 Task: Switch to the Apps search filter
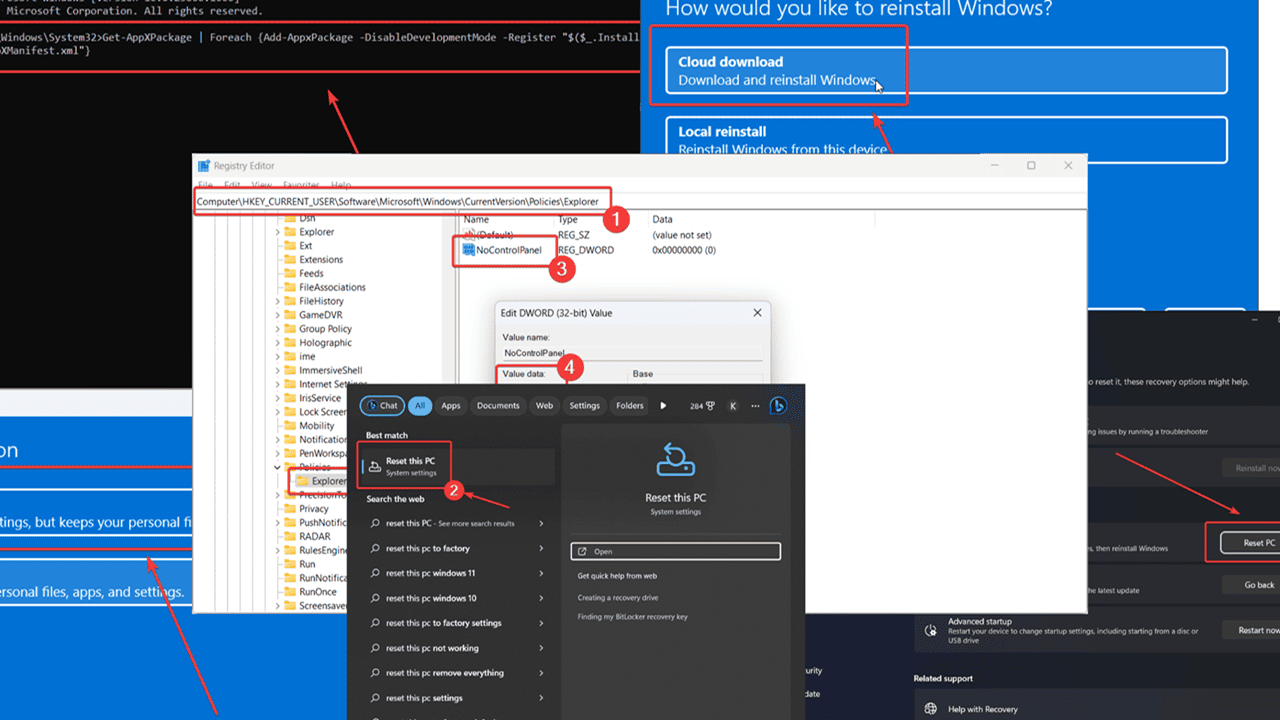click(x=451, y=406)
